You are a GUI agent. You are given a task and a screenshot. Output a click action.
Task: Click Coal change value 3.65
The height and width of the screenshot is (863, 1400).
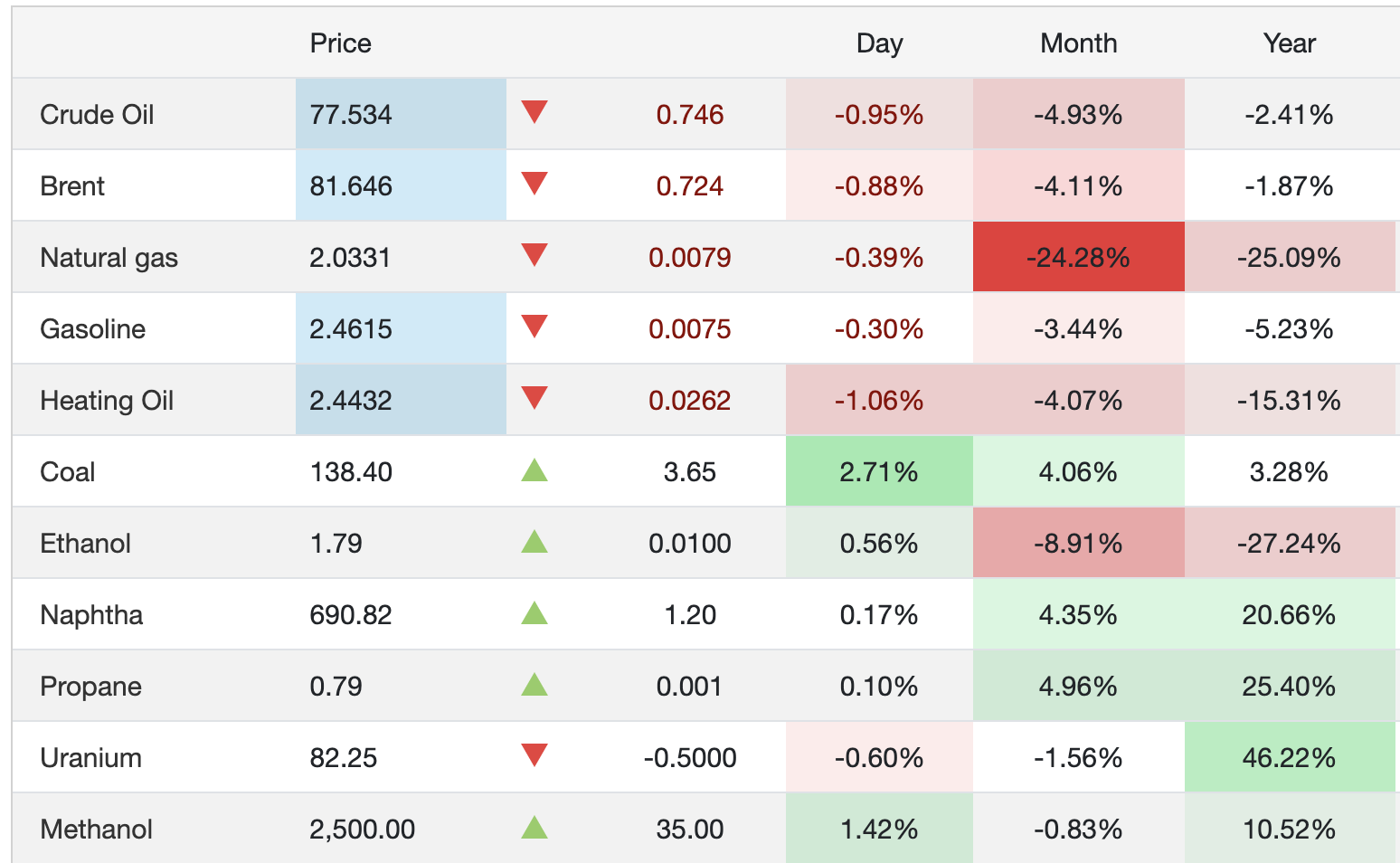click(x=690, y=472)
